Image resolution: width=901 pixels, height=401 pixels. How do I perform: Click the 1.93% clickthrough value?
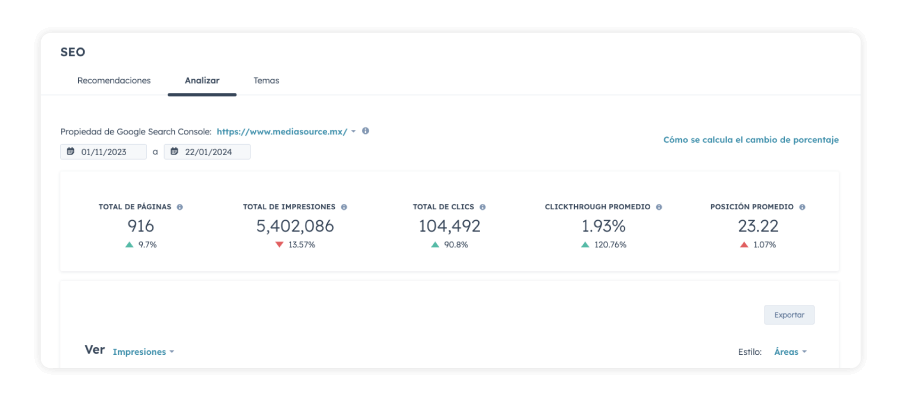(x=603, y=226)
